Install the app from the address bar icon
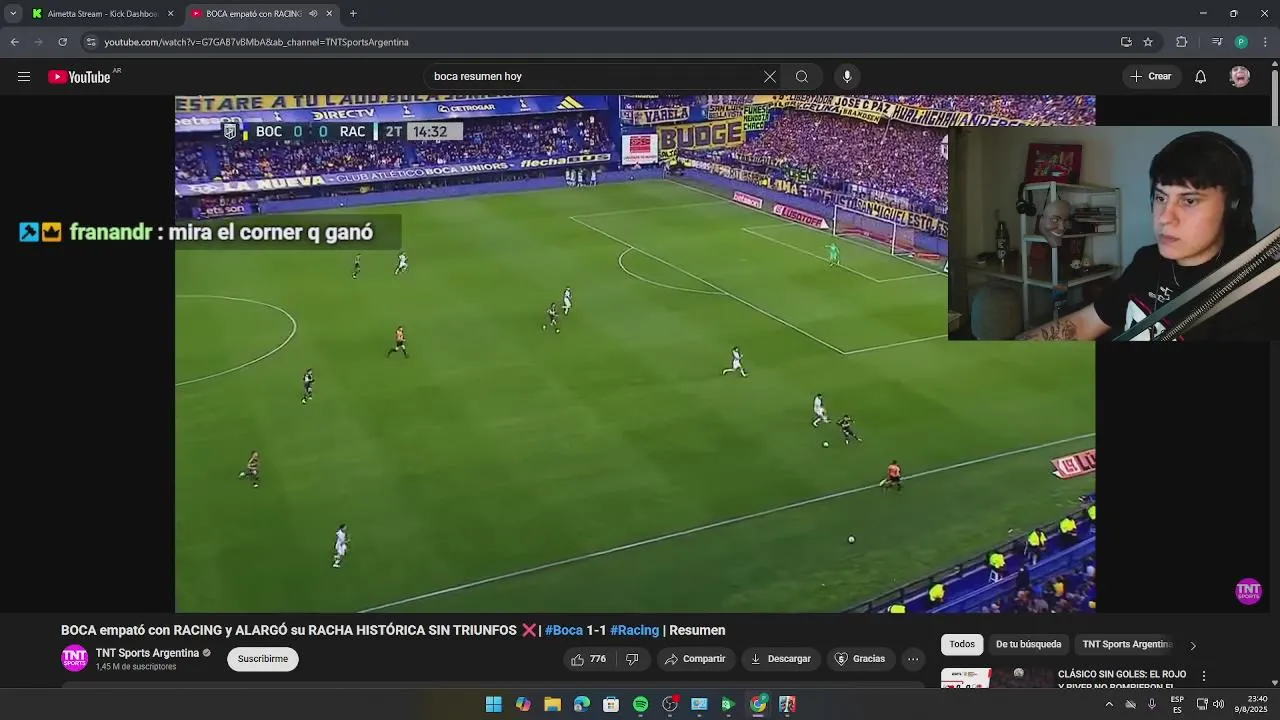 [1126, 42]
